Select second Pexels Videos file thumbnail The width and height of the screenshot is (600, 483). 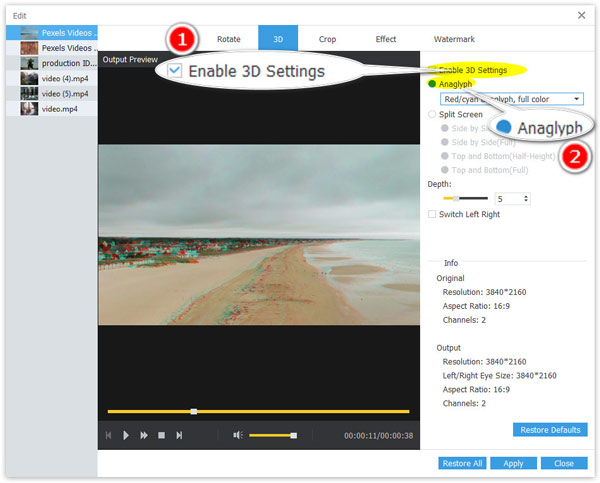[29, 48]
